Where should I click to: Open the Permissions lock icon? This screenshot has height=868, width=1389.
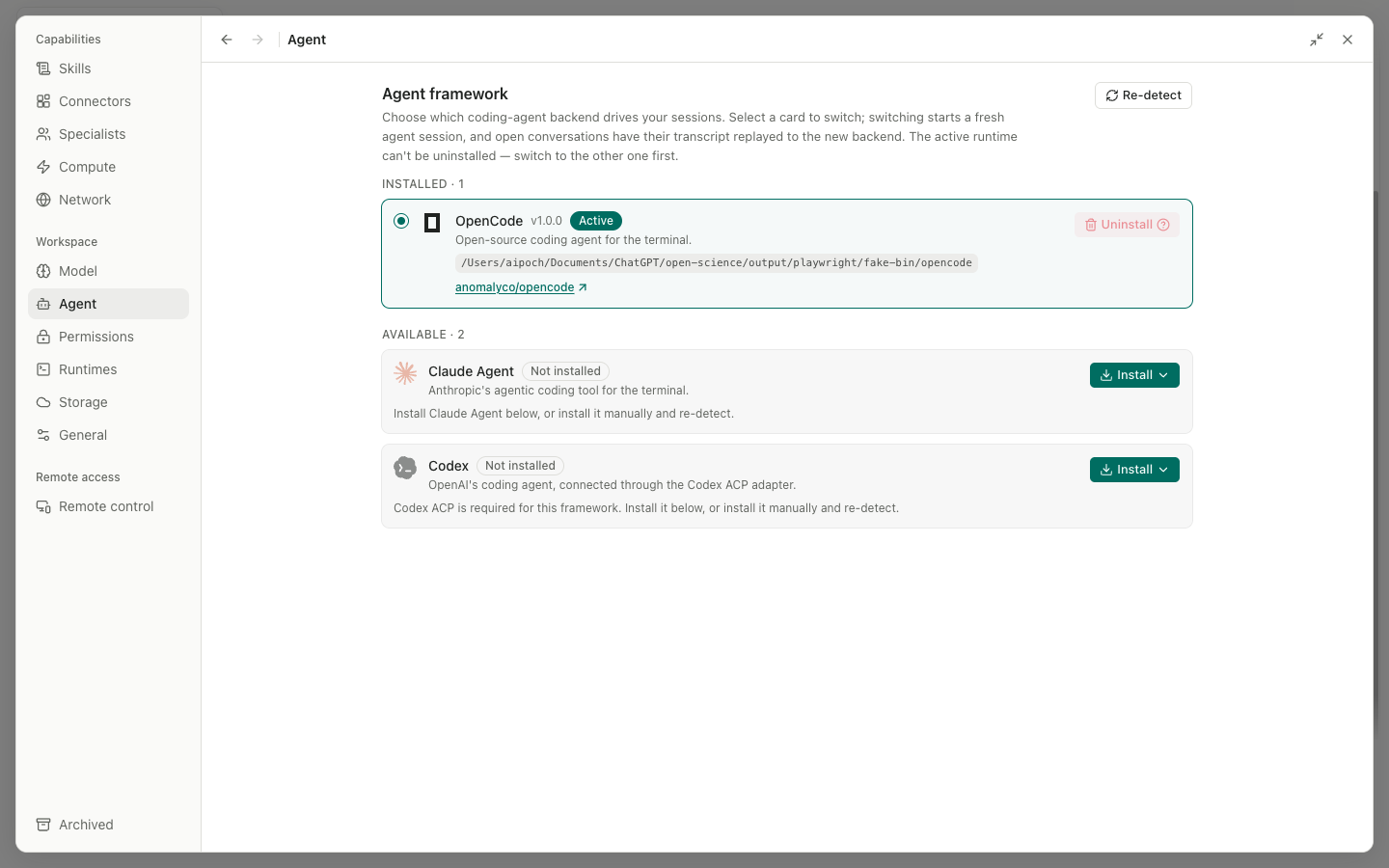click(x=43, y=337)
